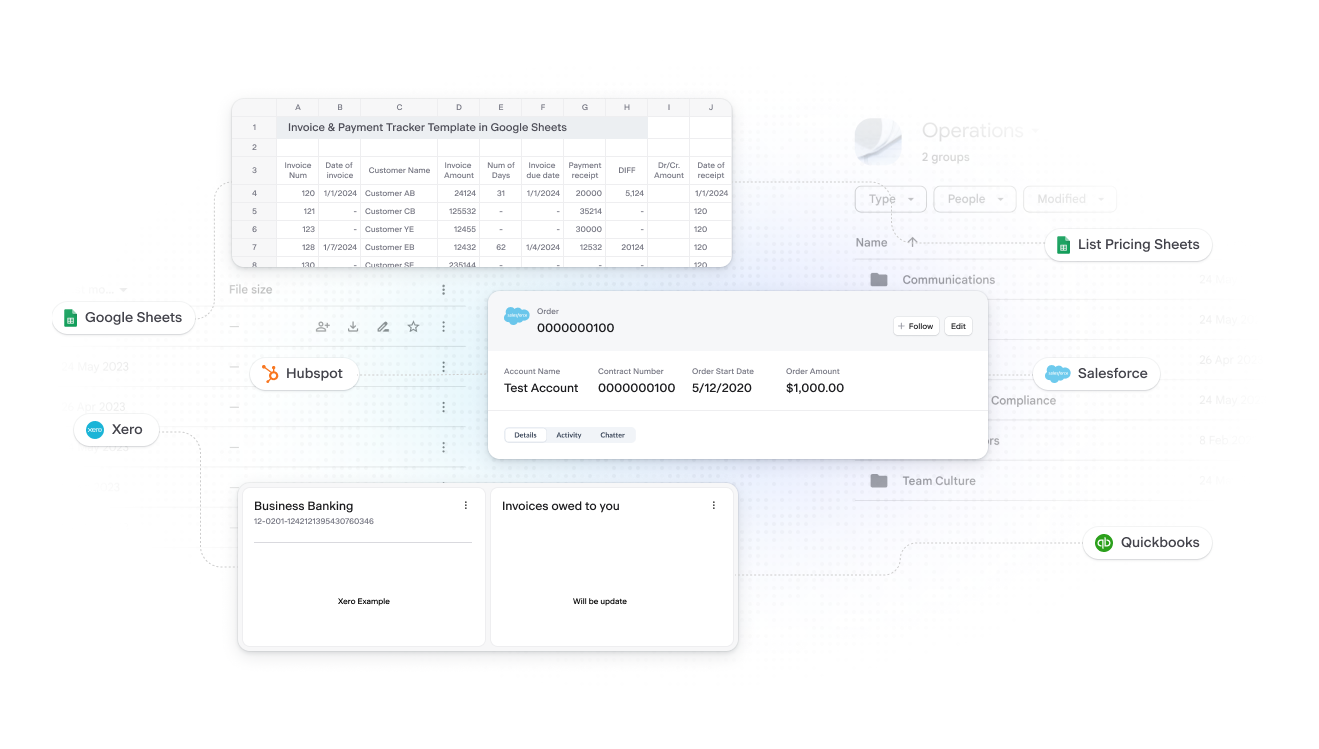Click the Edit button on Order card

point(958,326)
